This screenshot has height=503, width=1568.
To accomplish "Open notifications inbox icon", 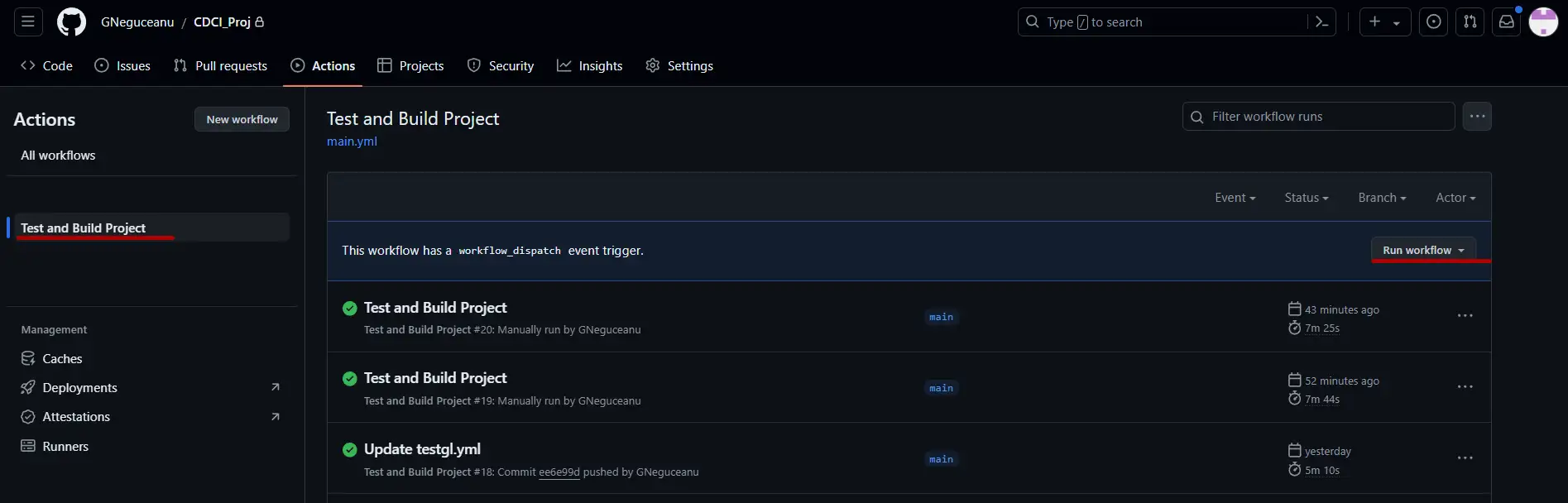I will point(1507,22).
